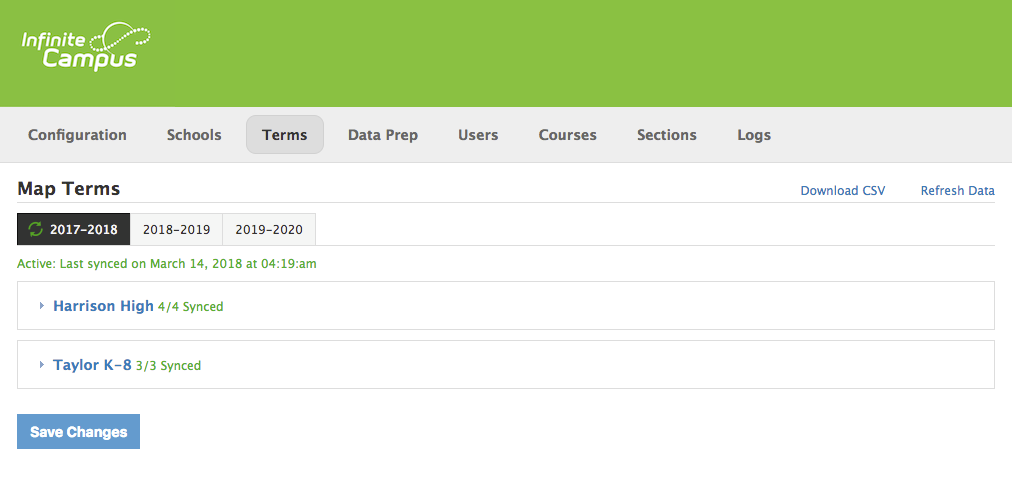Click the green sync icon on 2017–2018

coord(36,229)
